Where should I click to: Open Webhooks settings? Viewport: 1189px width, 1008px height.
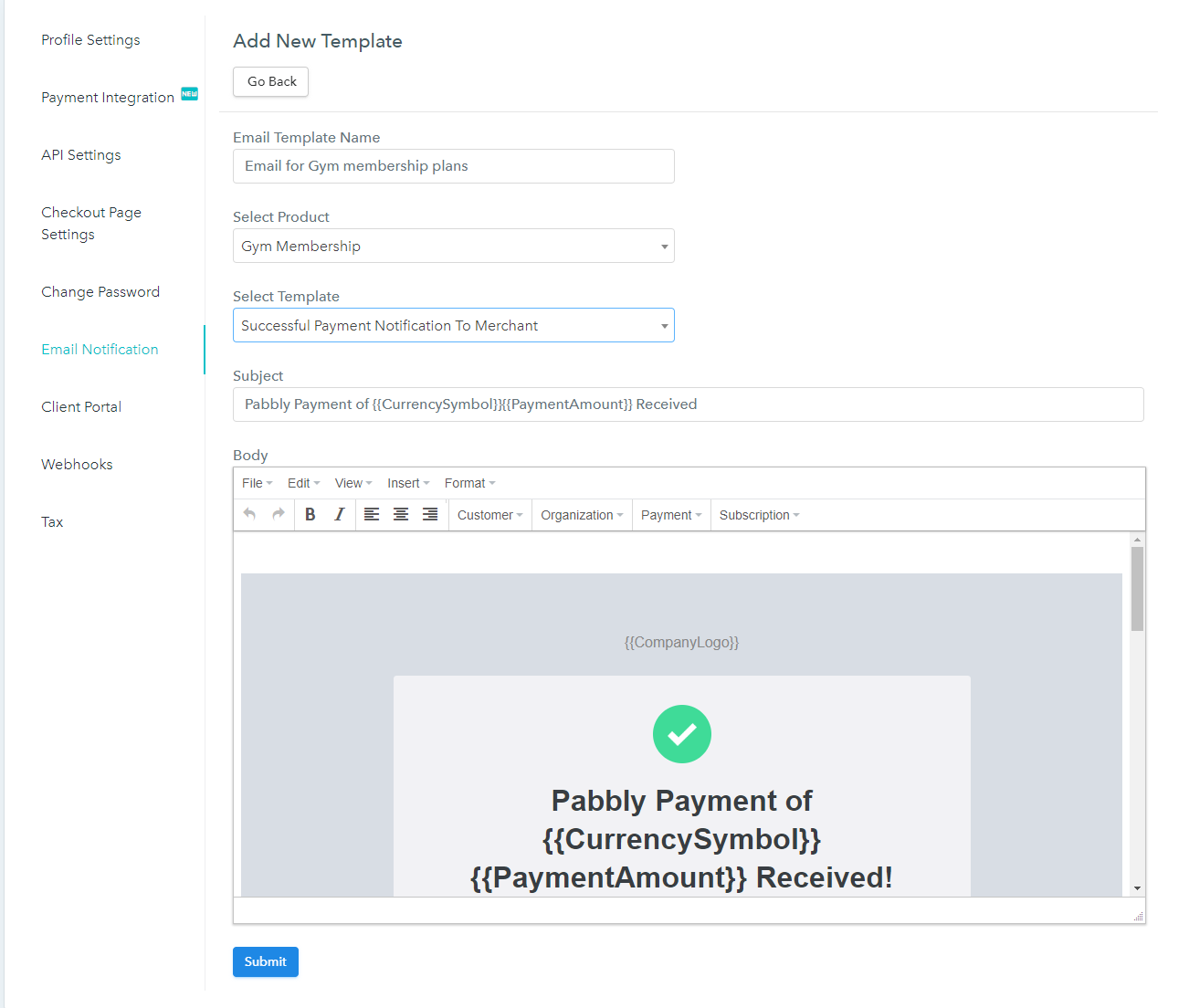[x=77, y=465]
